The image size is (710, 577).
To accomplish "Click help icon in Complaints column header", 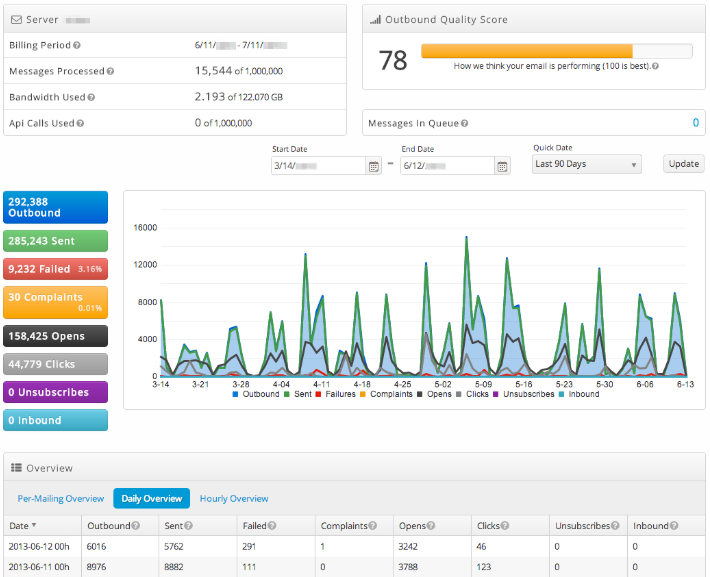I will click(373, 526).
